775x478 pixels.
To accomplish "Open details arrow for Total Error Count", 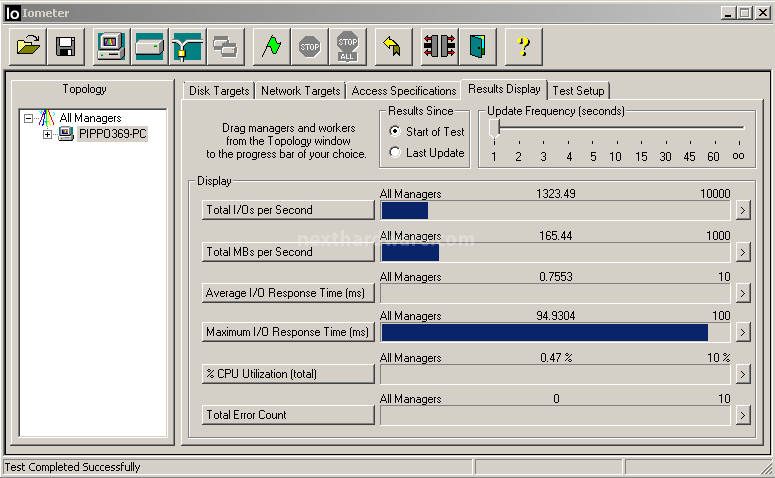I will (x=743, y=416).
